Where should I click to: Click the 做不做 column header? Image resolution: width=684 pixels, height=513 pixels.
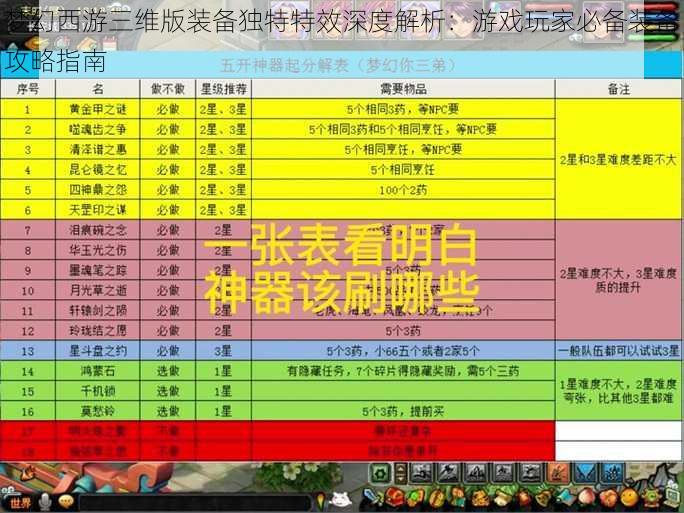(168, 89)
